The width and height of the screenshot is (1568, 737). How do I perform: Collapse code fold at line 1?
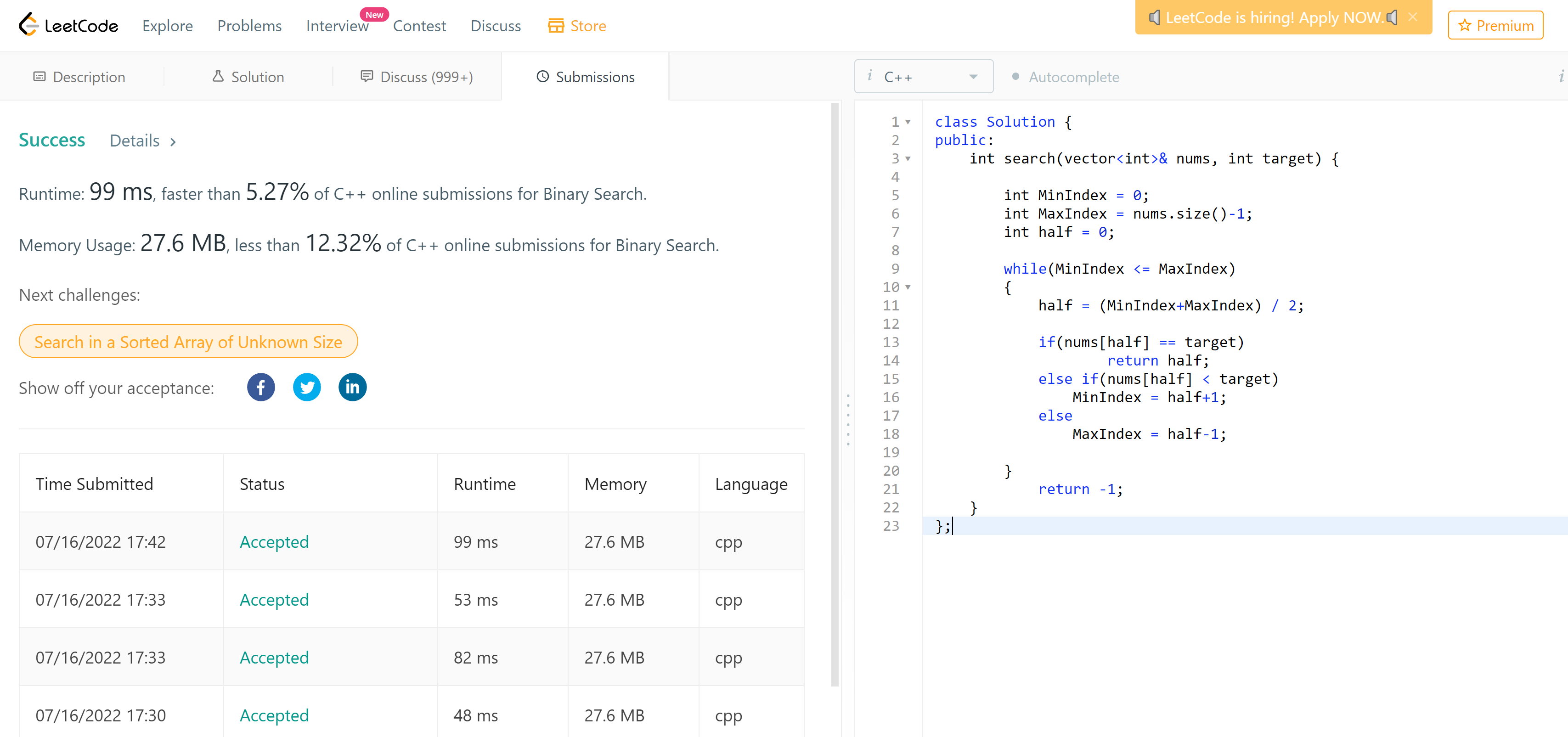(x=908, y=122)
